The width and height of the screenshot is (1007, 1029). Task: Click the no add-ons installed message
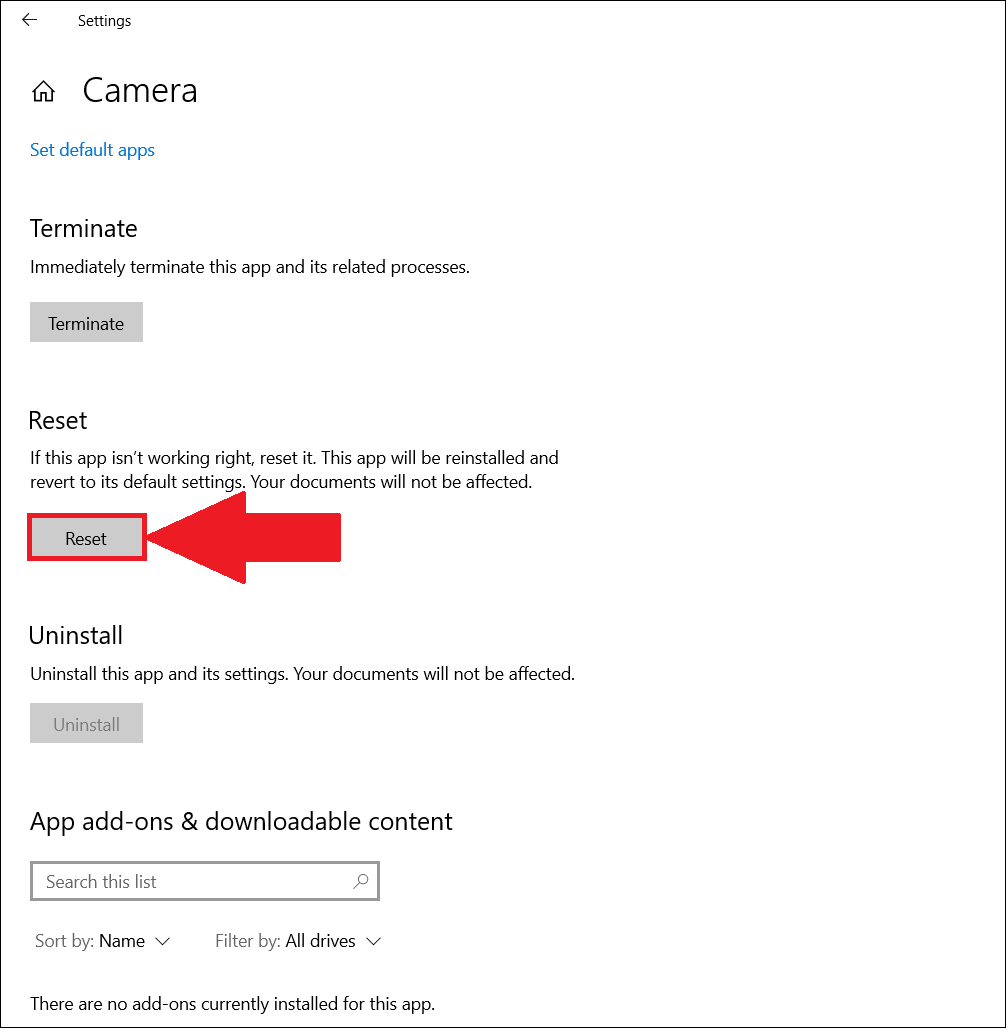[232, 1003]
